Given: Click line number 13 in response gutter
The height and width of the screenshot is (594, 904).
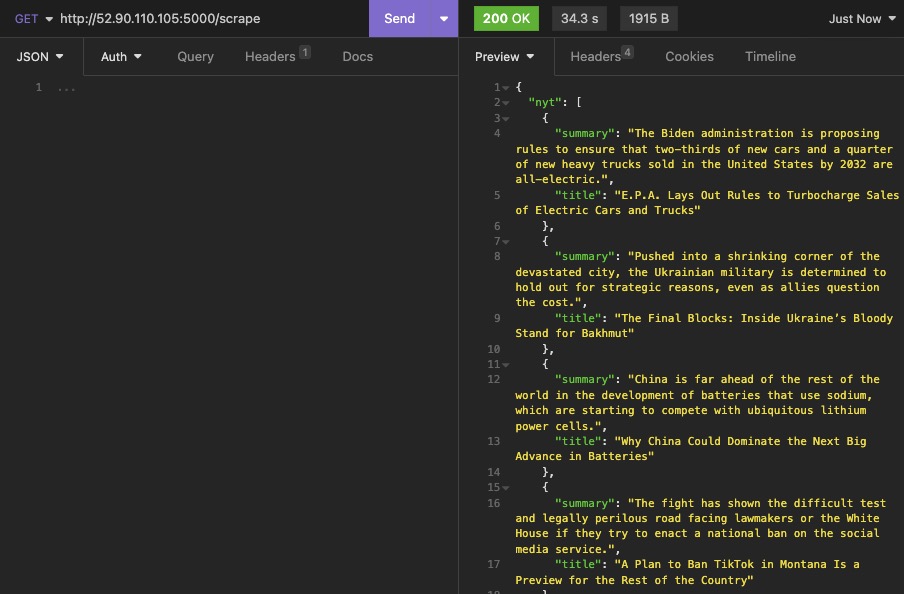Looking at the screenshot, I should 494,441.
